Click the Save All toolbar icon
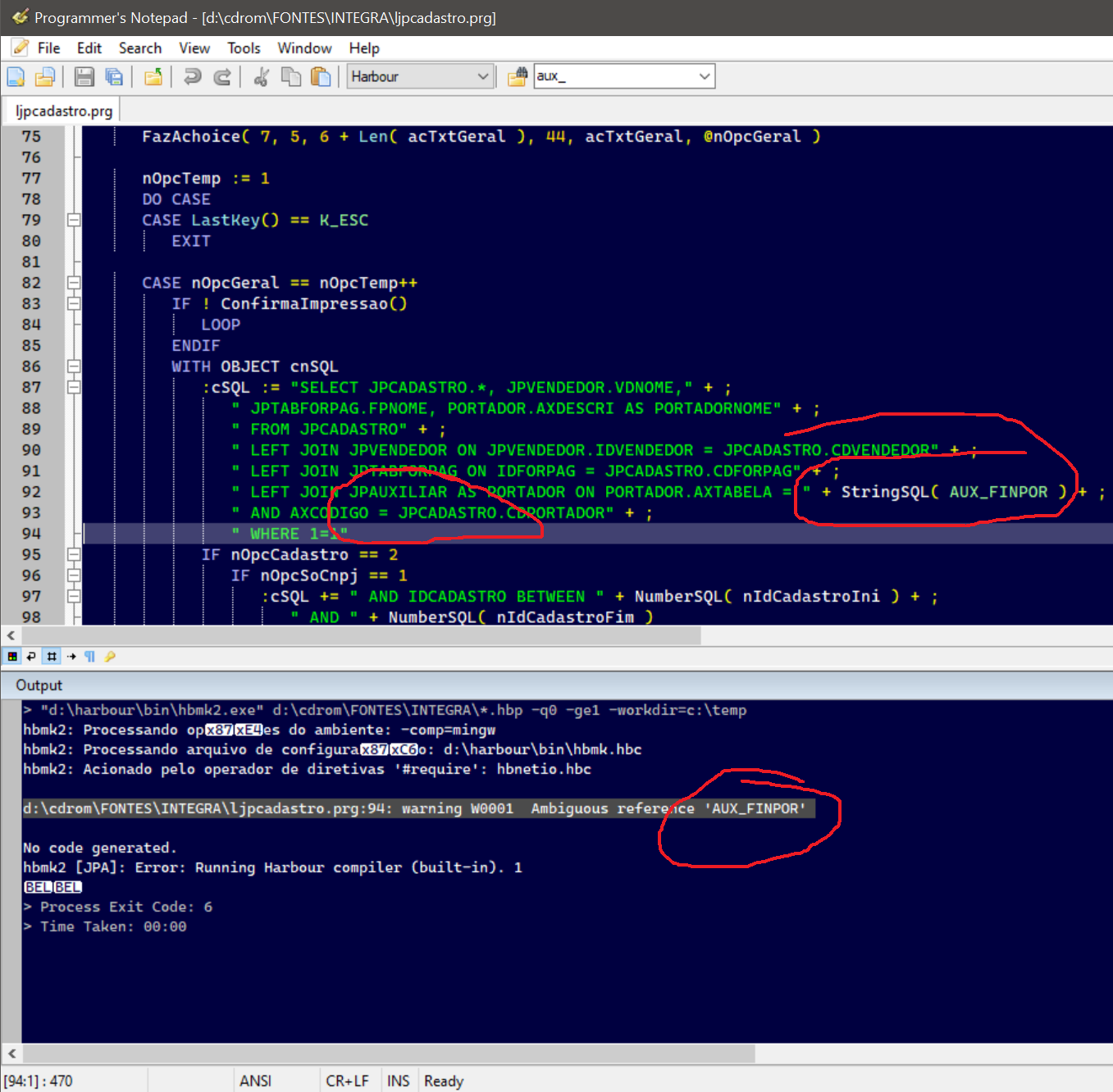 (114, 77)
